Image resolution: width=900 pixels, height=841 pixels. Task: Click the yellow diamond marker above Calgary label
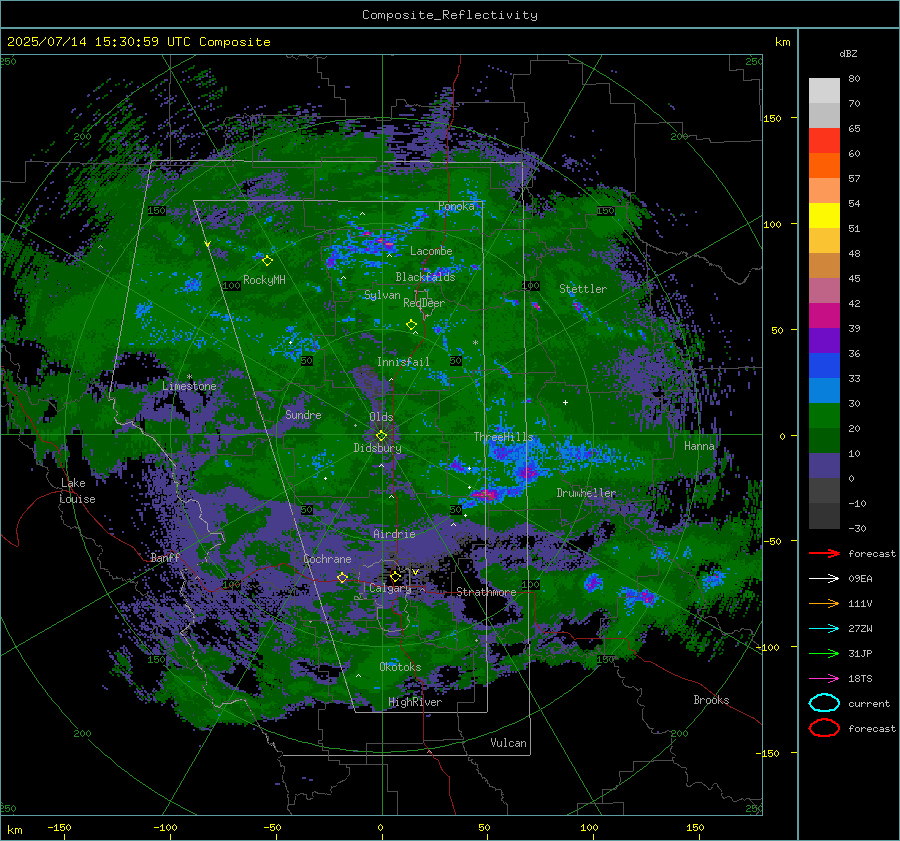coord(395,576)
